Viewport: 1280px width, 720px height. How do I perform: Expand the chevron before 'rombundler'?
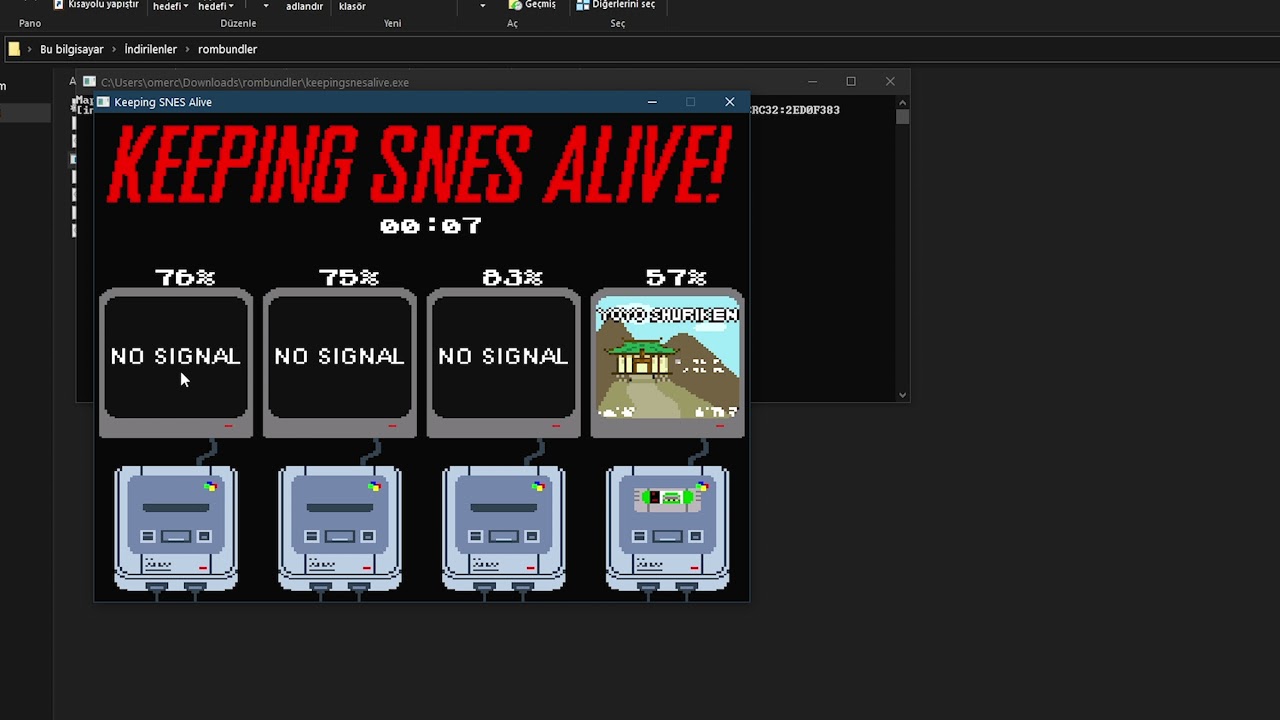tap(188, 49)
